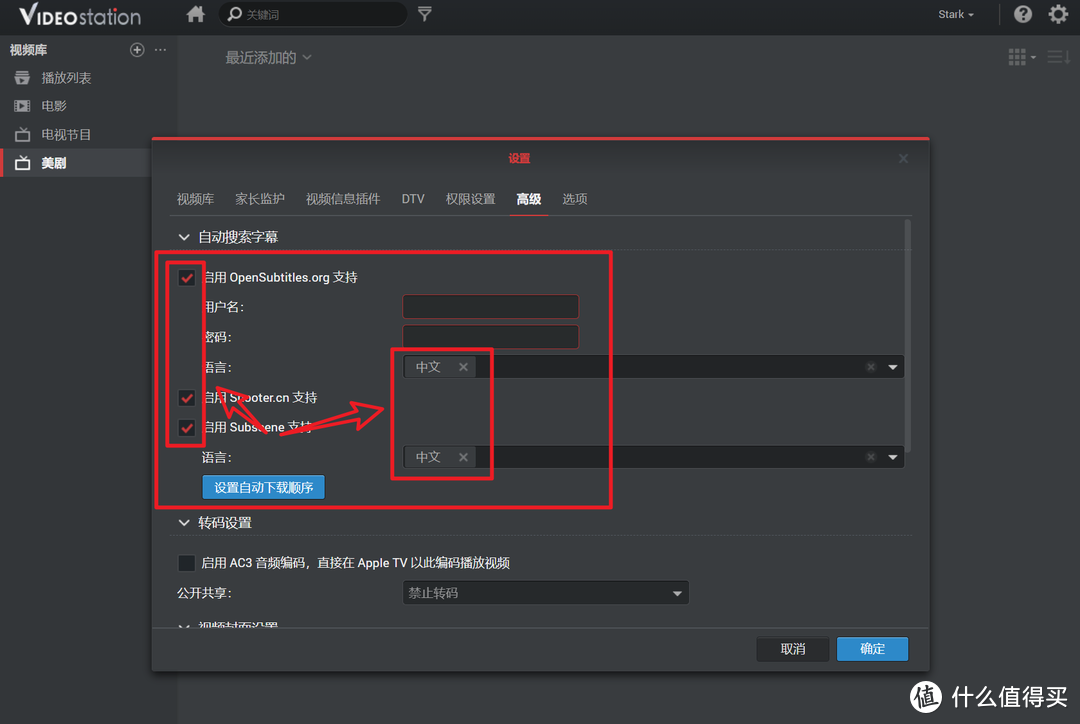Click the 用户名 input field
Viewport: 1080px width, 724px height.
[x=490, y=307]
